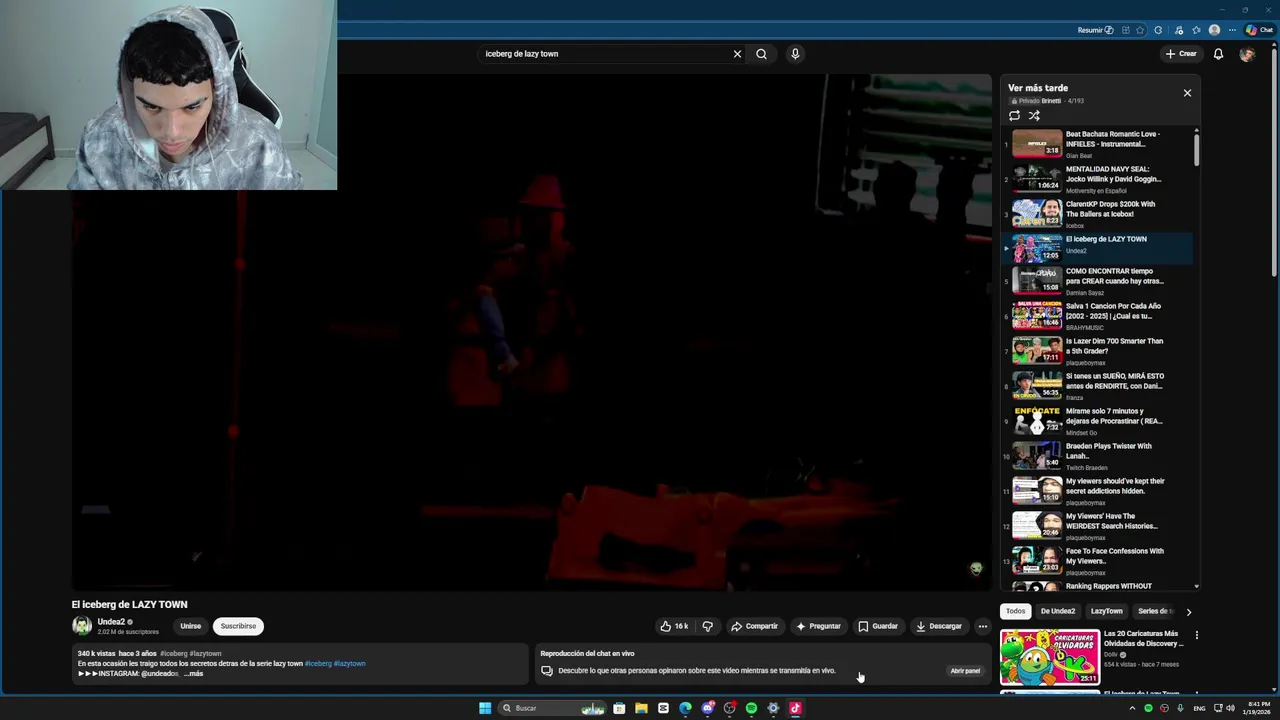The width and height of the screenshot is (1280, 720).
Task: Clear the YouTube search box text
Action: click(737, 54)
